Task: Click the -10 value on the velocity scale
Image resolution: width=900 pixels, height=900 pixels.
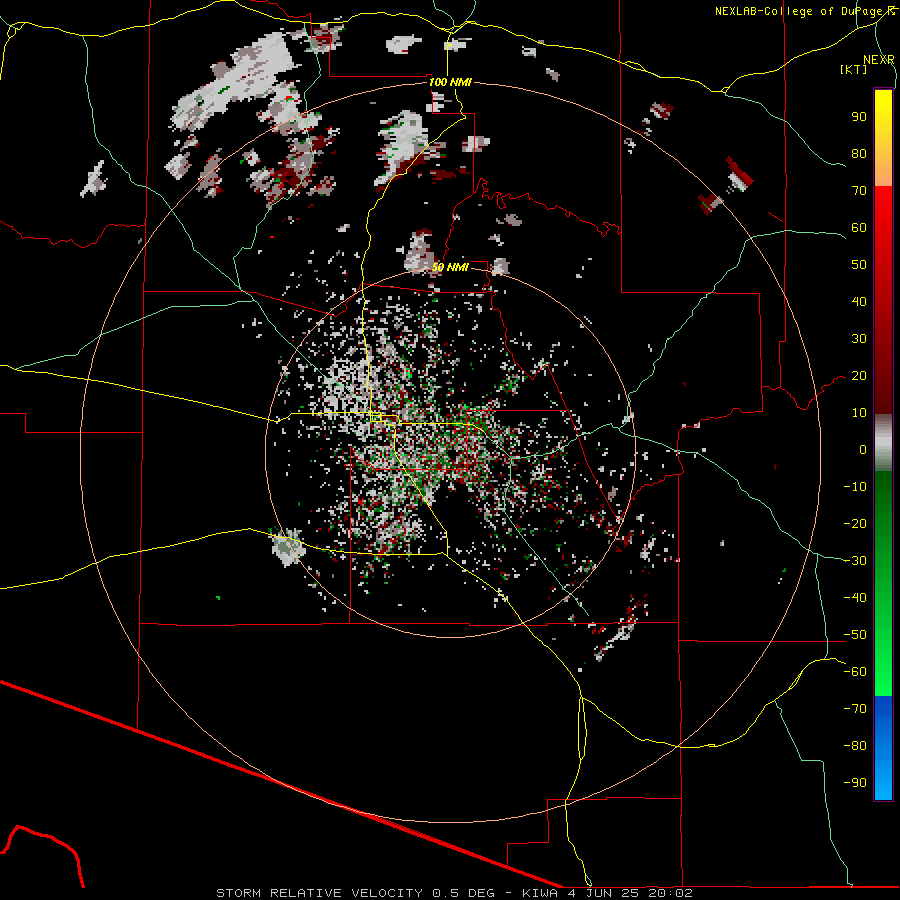Action: (855, 487)
